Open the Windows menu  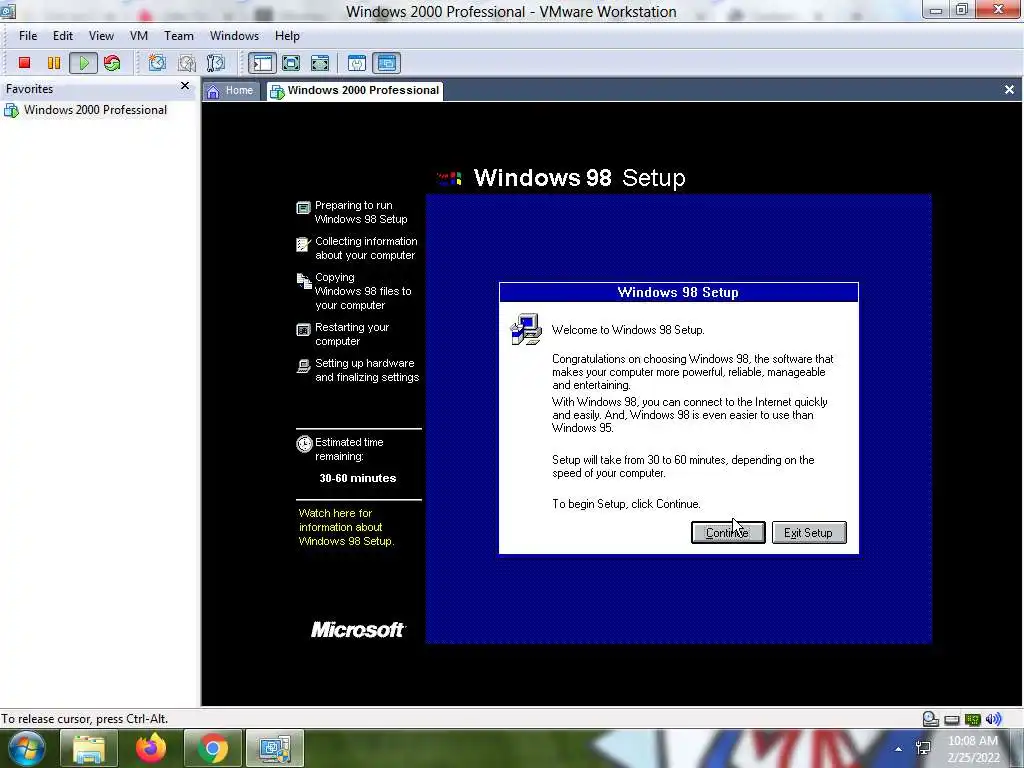234,36
